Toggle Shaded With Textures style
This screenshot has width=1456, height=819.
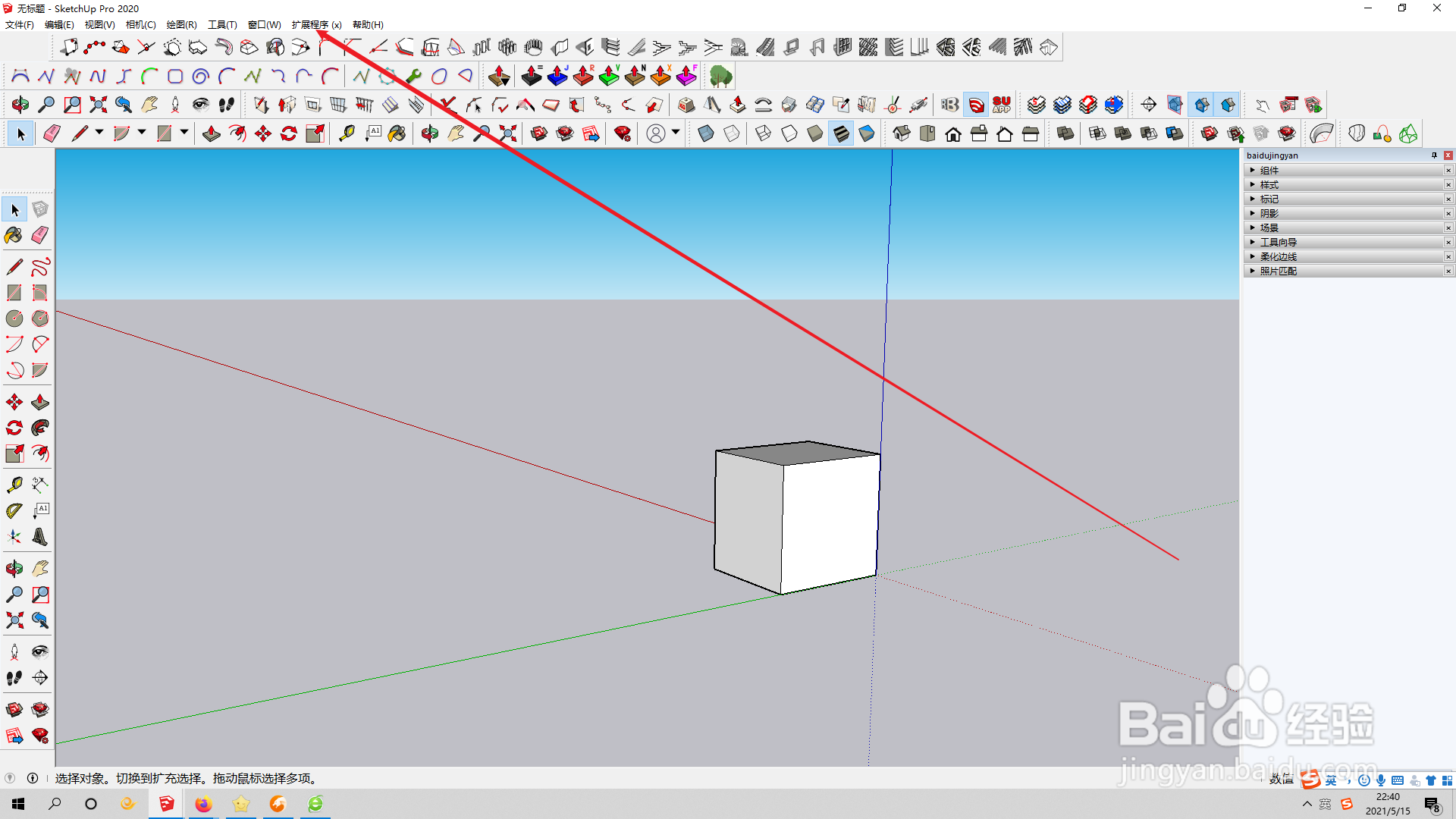[x=841, y=134]
